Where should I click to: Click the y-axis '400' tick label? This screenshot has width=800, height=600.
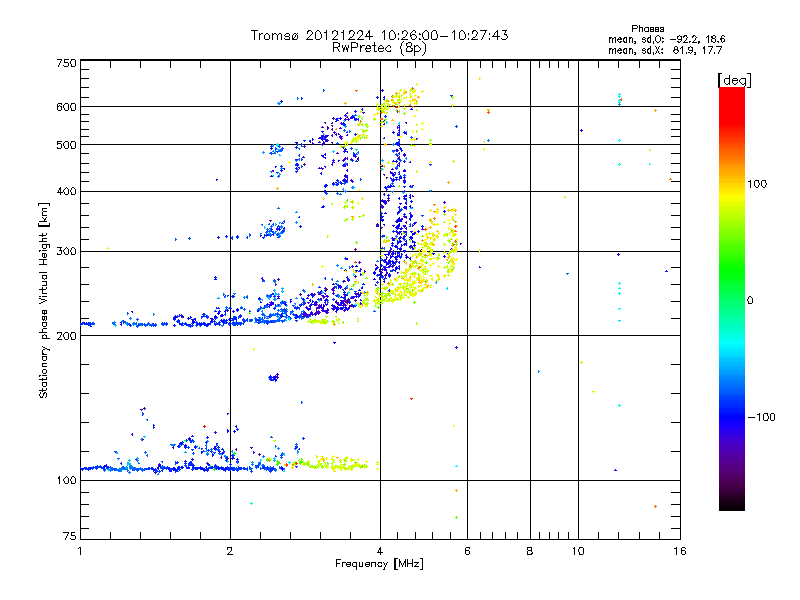pos(66,191)
